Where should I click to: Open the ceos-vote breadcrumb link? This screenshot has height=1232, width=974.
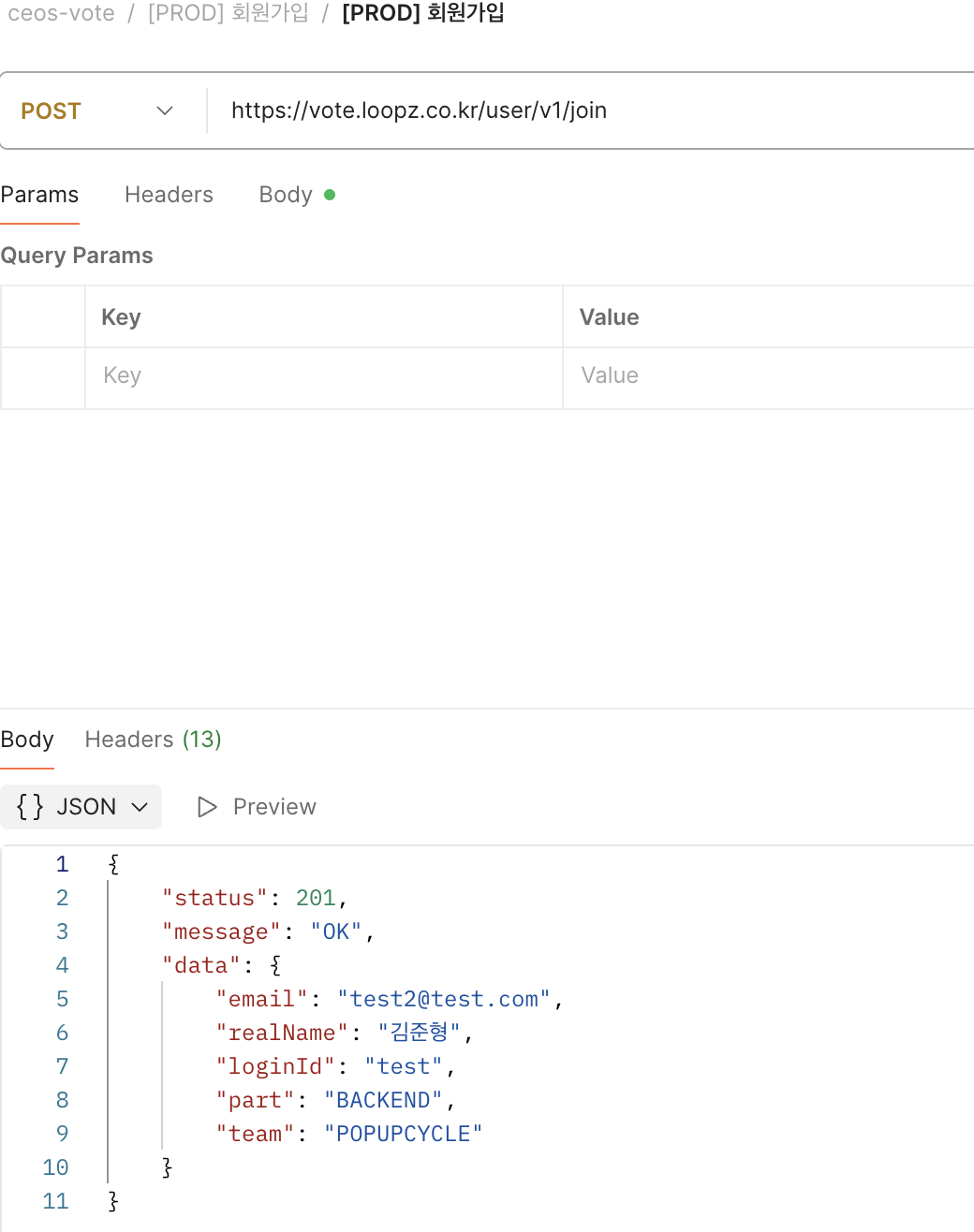pos(61,13)
